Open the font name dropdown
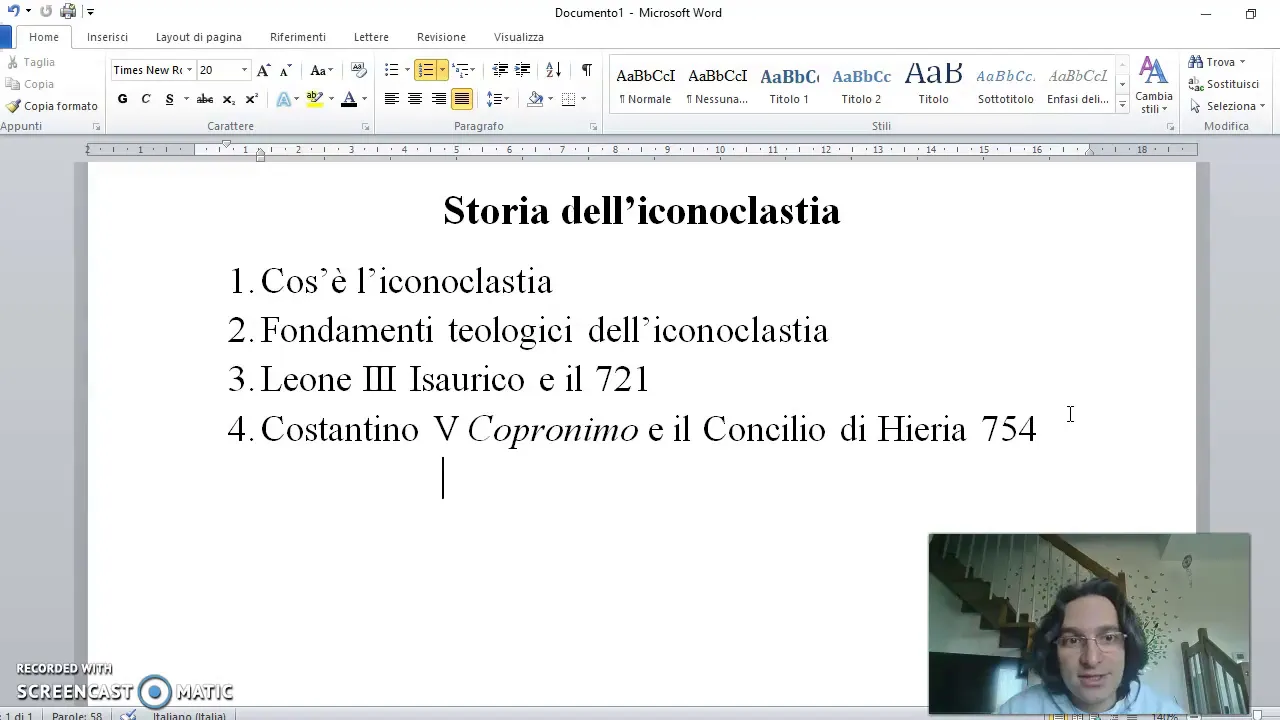This screenshot has height=720, width=1280. [x=190, y=70]
